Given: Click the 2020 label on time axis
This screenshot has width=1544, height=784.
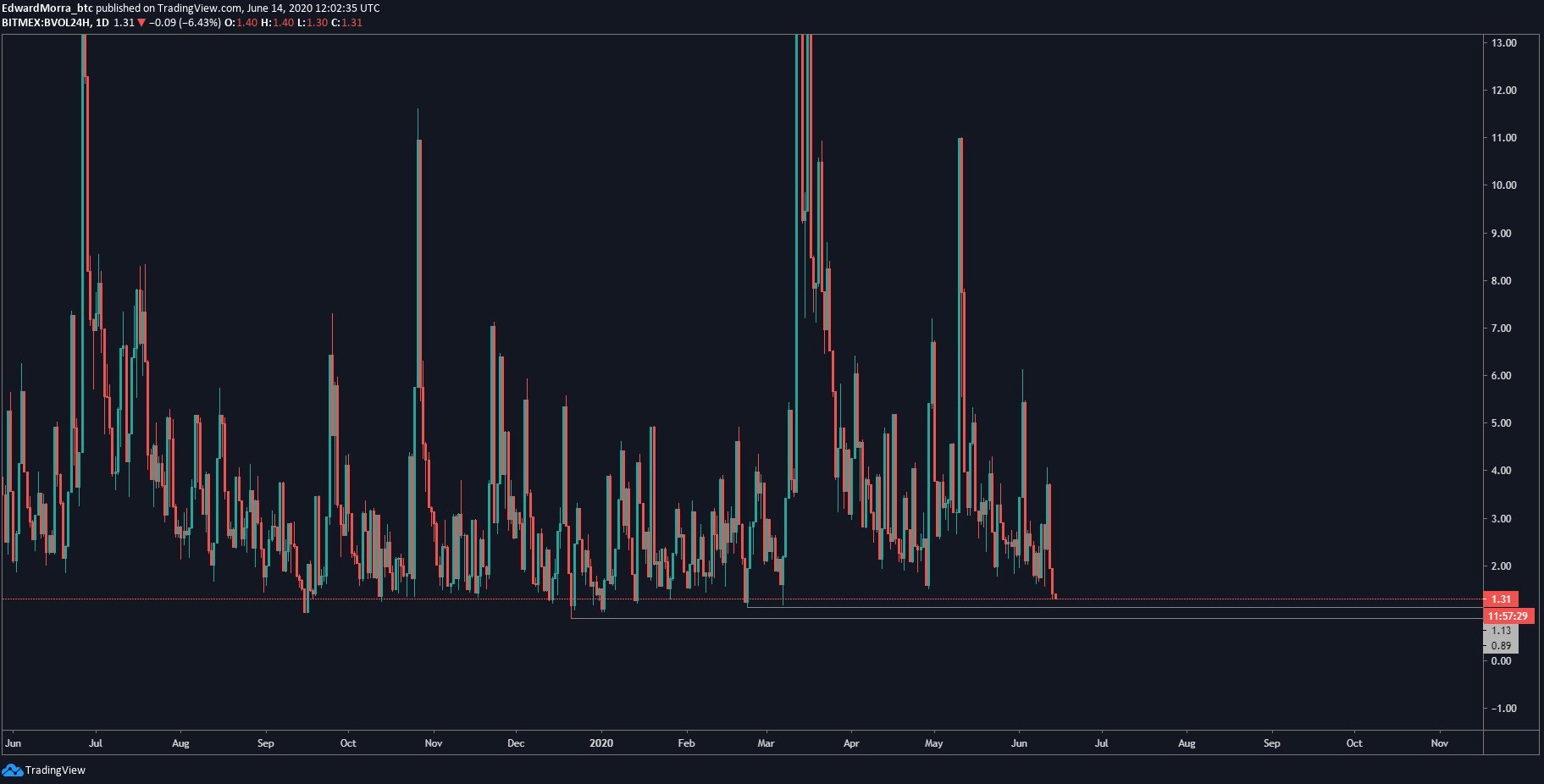Looking at the screenshot, I should (601, 743).
